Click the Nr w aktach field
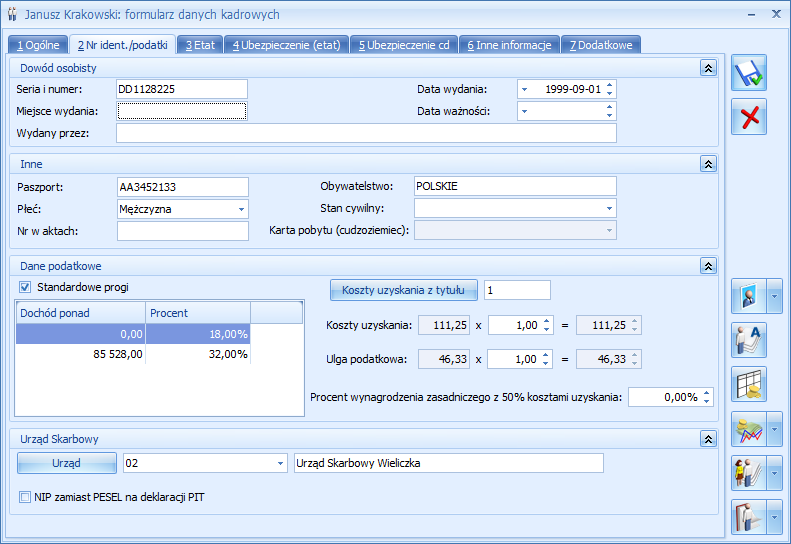 tap(183, 231)
